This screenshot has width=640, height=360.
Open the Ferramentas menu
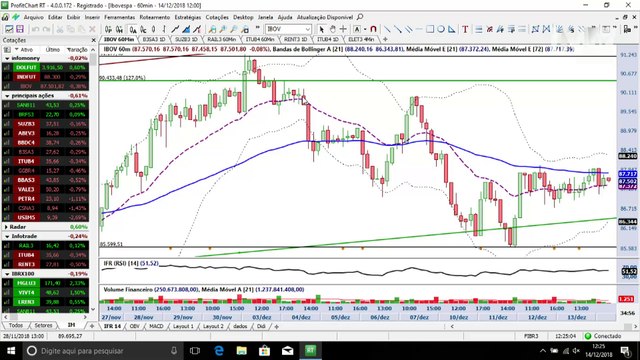click(119, 17)
